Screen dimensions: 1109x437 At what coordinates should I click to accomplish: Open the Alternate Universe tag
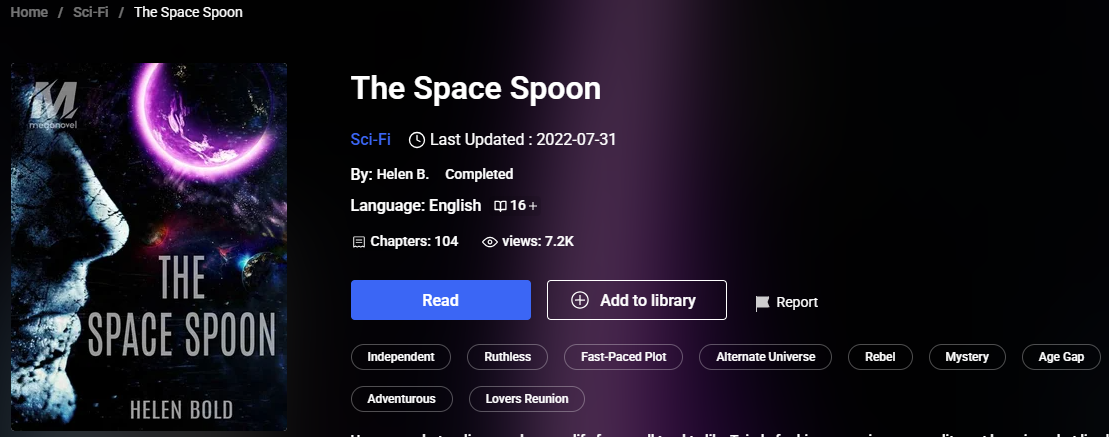coord(766,357)
